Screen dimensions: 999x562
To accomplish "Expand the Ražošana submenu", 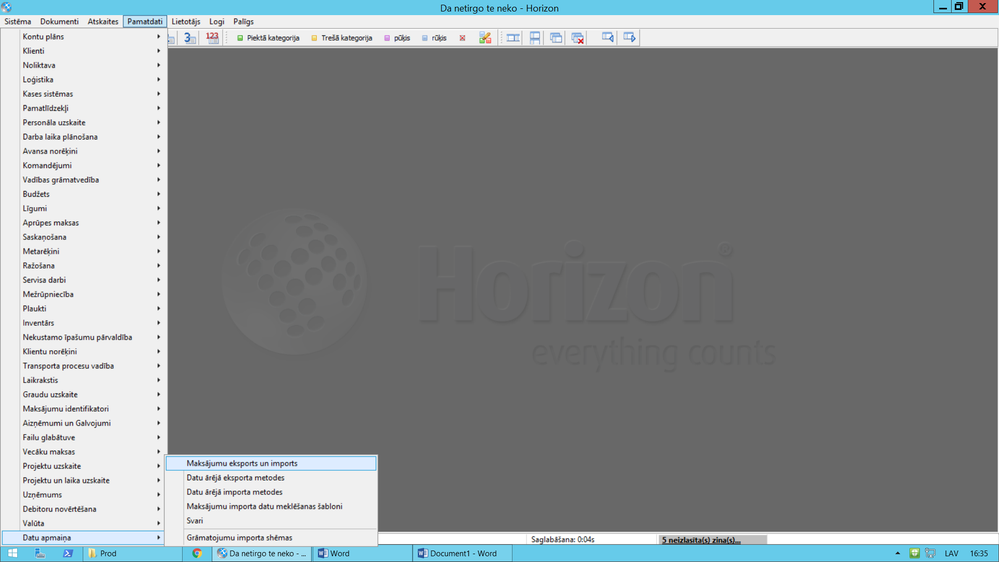I will pos(83,266).
